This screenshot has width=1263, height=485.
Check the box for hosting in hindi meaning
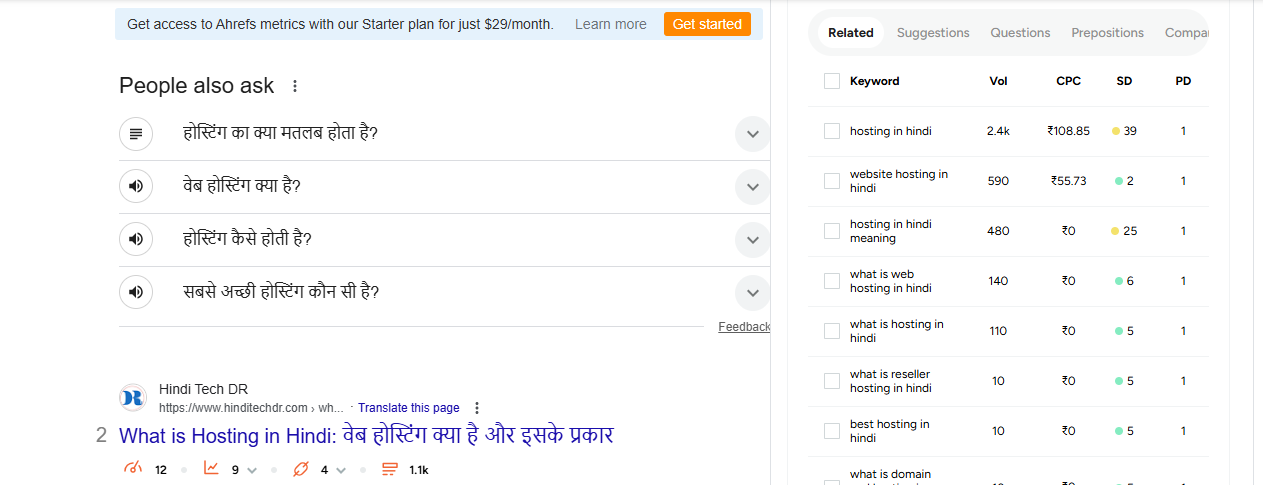click(832, 231)
